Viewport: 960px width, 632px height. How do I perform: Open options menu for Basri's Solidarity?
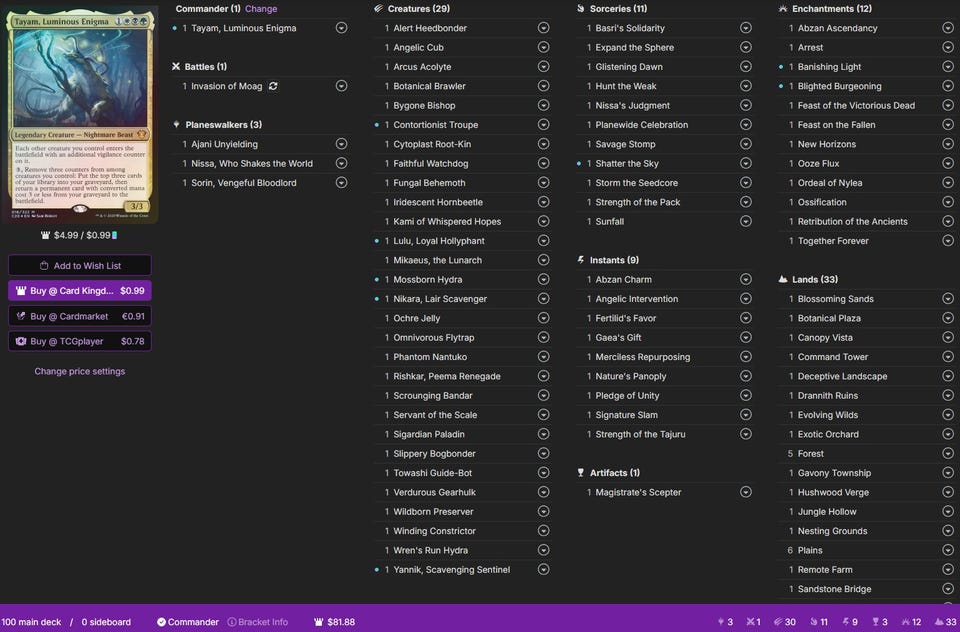point(745,28)
